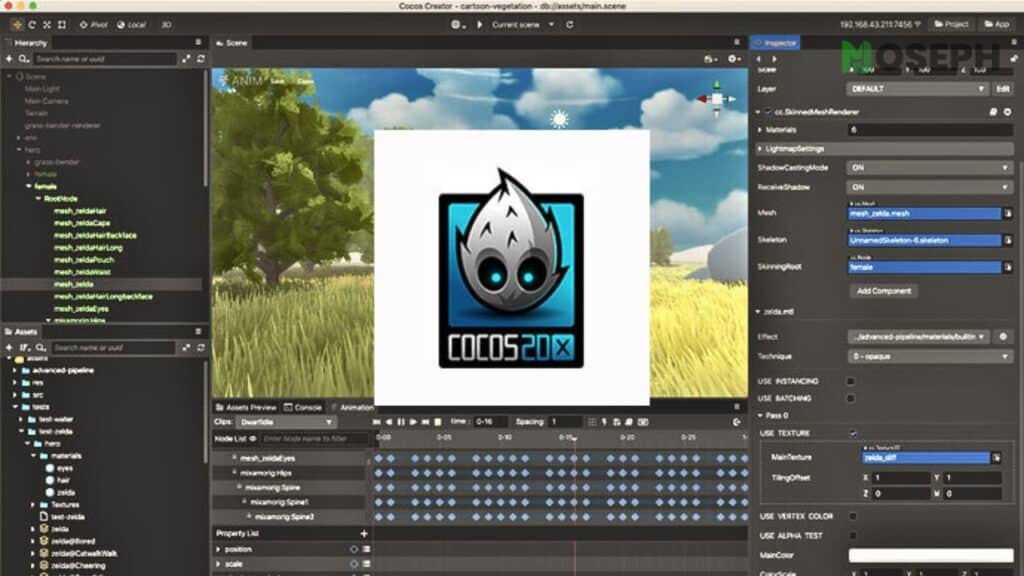Collapse the RootNode in Hierarchy
This screenshot has width=1024, height=576.
coord(39,199)
